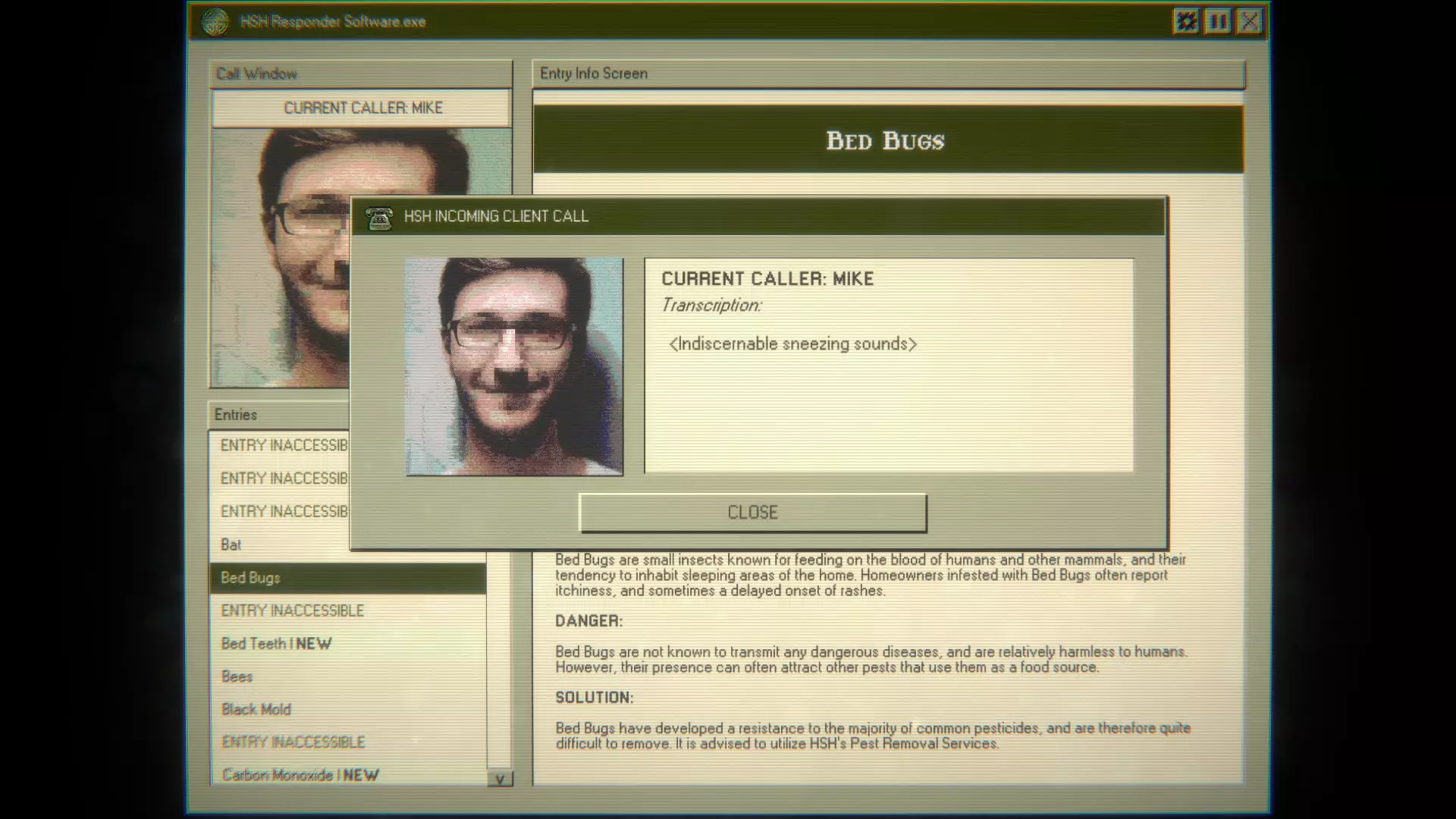
Task: Open the Black Mold entry
Action: (256, 710)
